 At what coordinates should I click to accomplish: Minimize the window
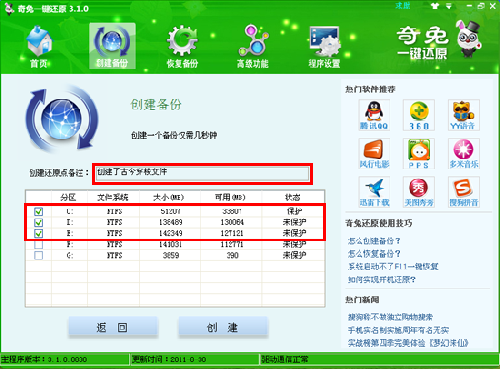point(469,6)
